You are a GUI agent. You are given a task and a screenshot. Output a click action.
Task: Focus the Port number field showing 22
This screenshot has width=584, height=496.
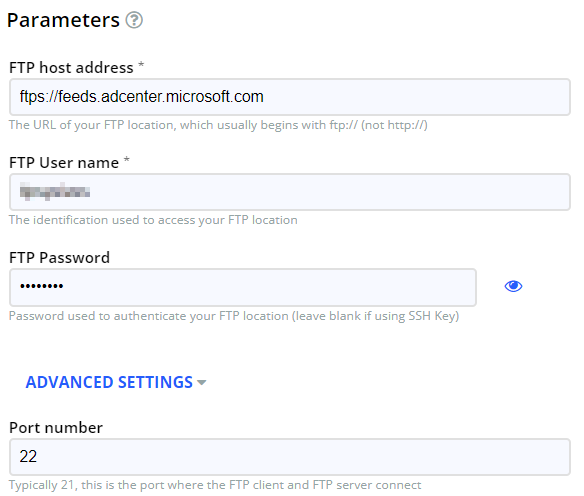tap(290, 457)
